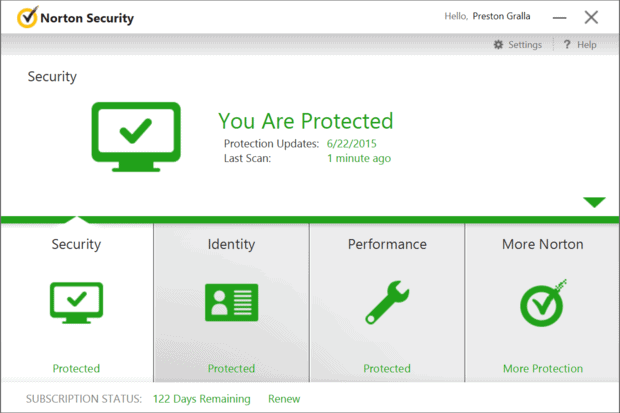Open the Help text link
The height and width of the screenshot is (413, 620).
pyautogui.click(x=586, y=45)
